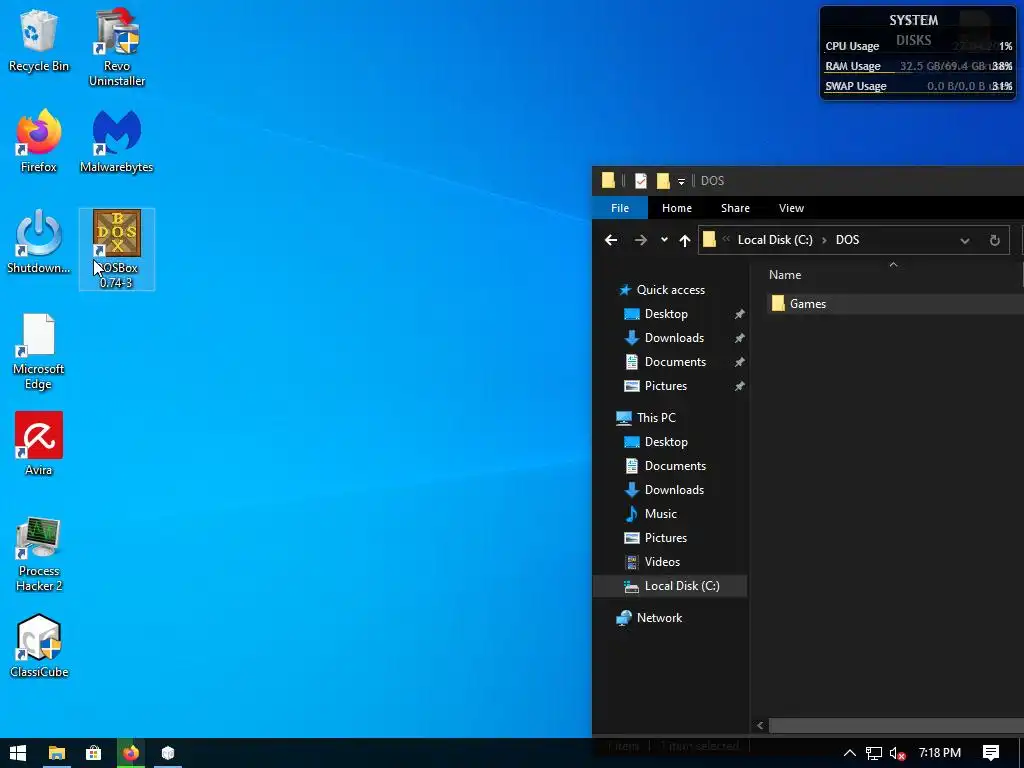Open pinned Downloads under Quick access
This screenshot has width=1024, height=768.
pos(674,338)
